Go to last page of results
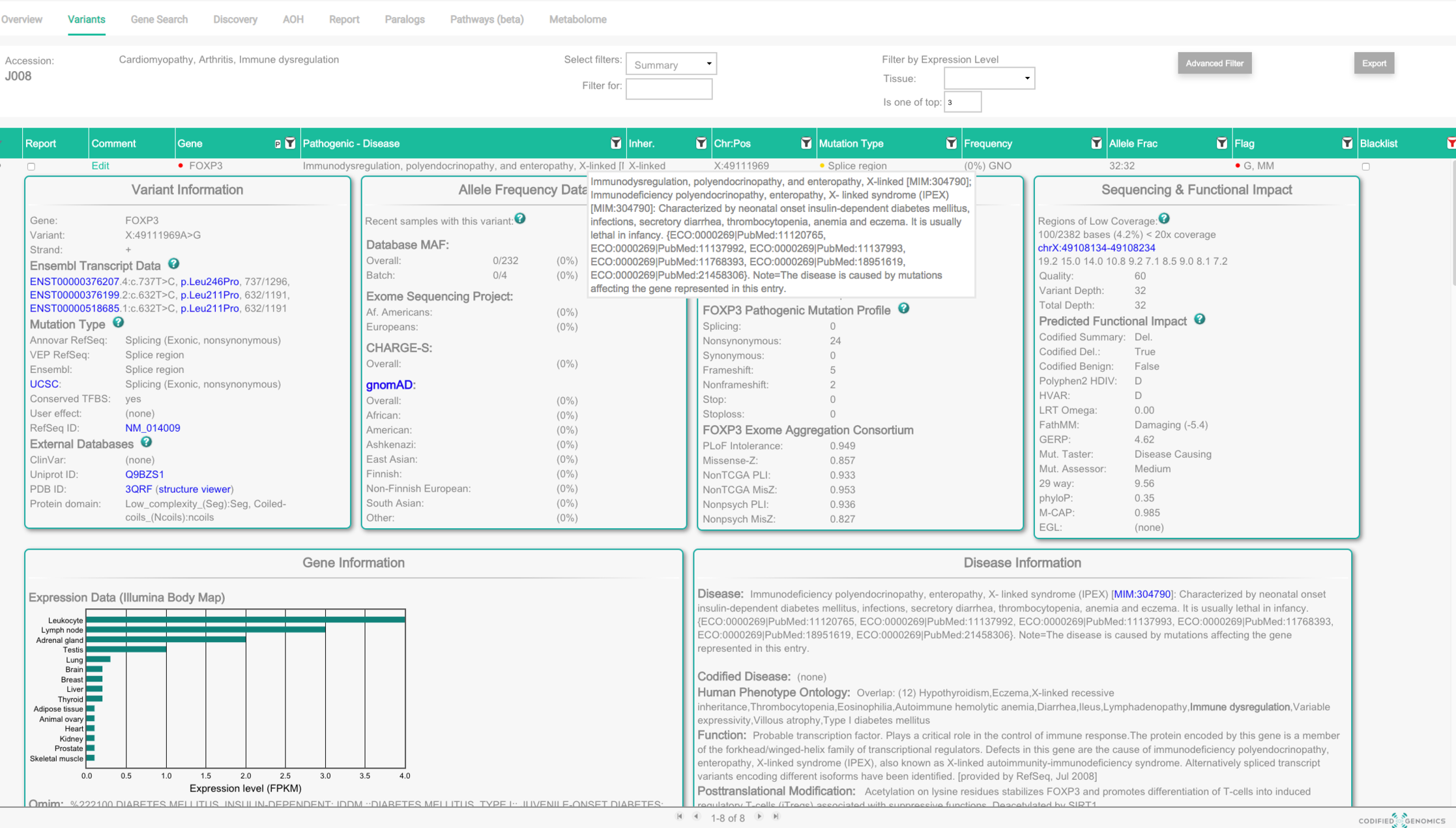The height and width of the screenshot is (828, 1456). pos(776,816)
